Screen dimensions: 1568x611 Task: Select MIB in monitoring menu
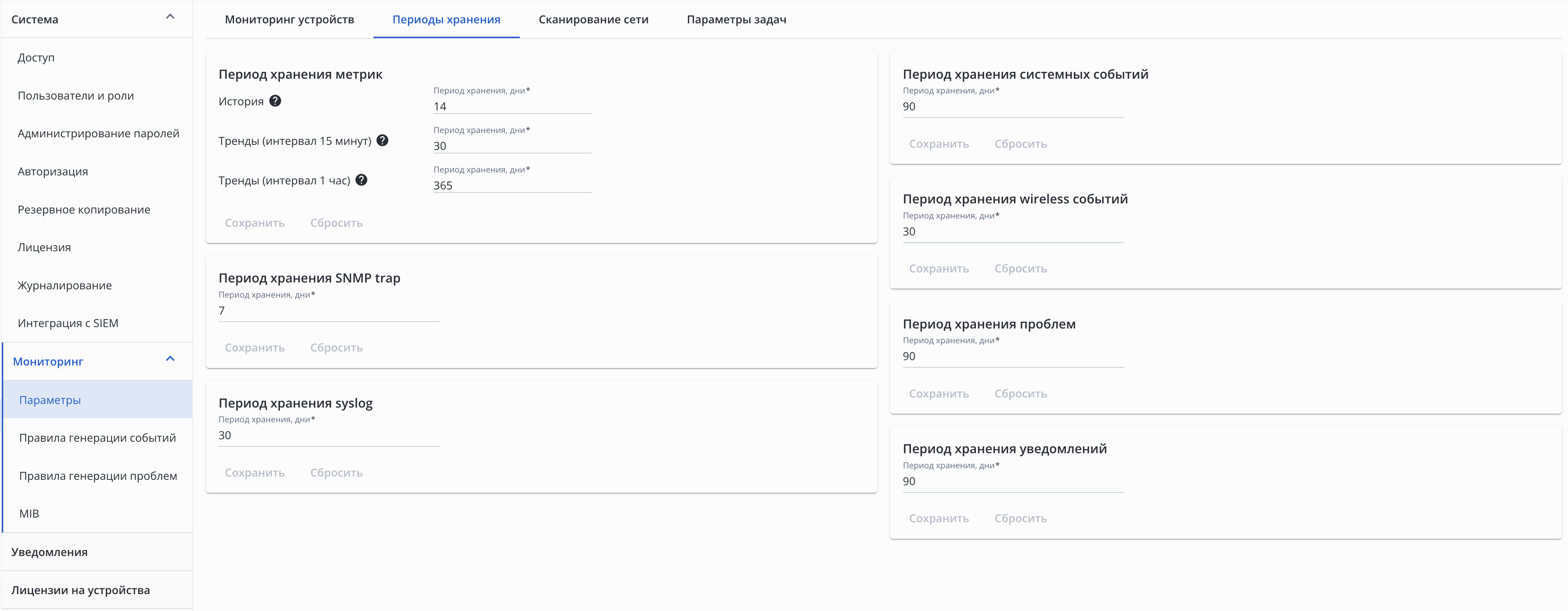pos(29,514)
